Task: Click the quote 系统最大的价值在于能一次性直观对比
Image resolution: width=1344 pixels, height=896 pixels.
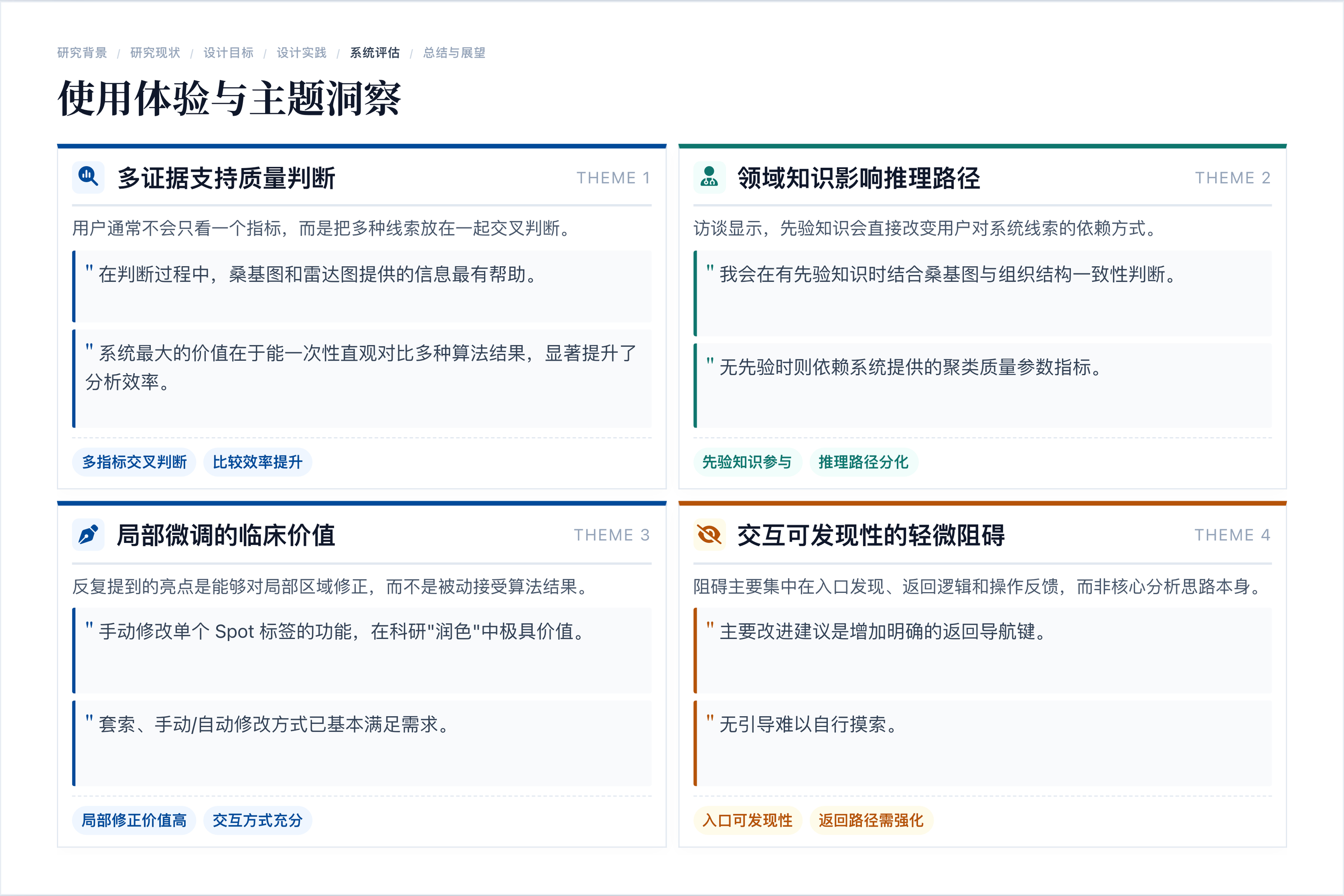Action: [x=362, y=378]
